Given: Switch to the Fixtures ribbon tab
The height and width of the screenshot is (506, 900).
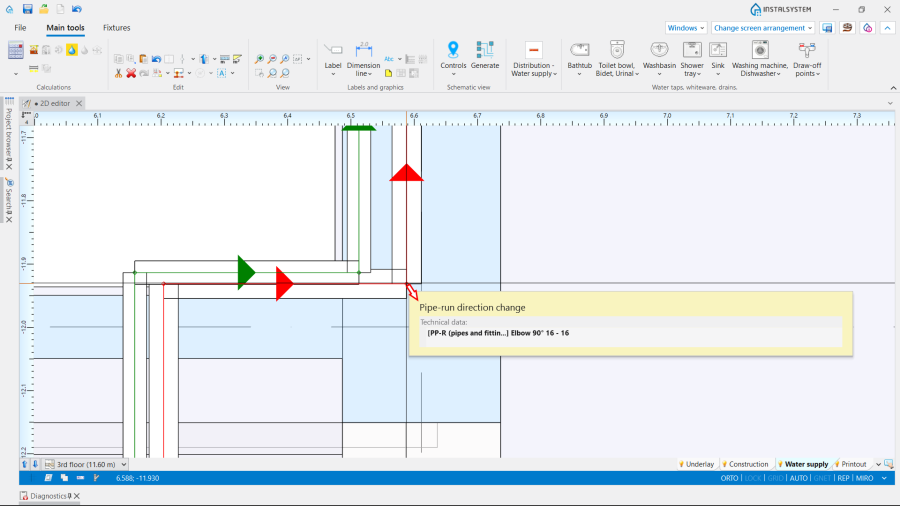Looking at the screenshot, I should [116, 28].
